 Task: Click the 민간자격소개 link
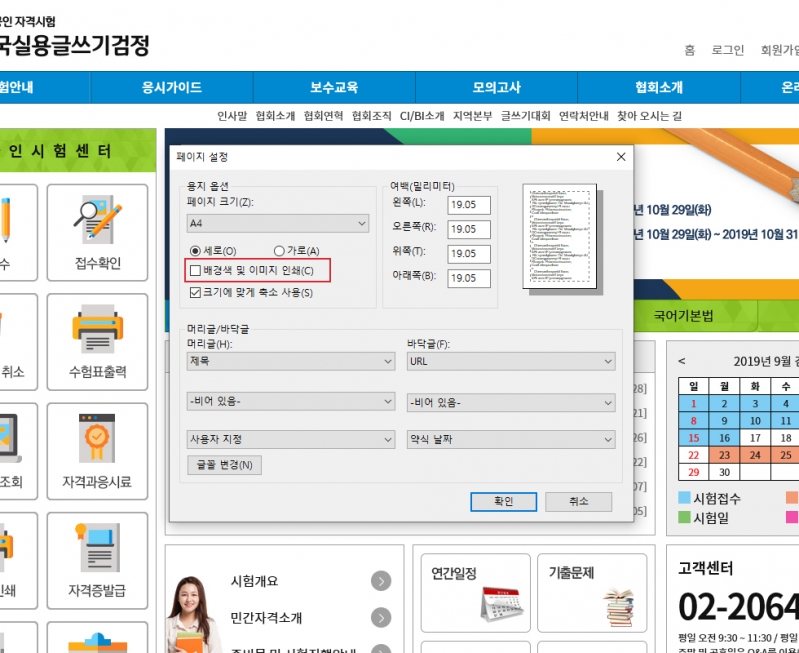click(x=266, y=617)
